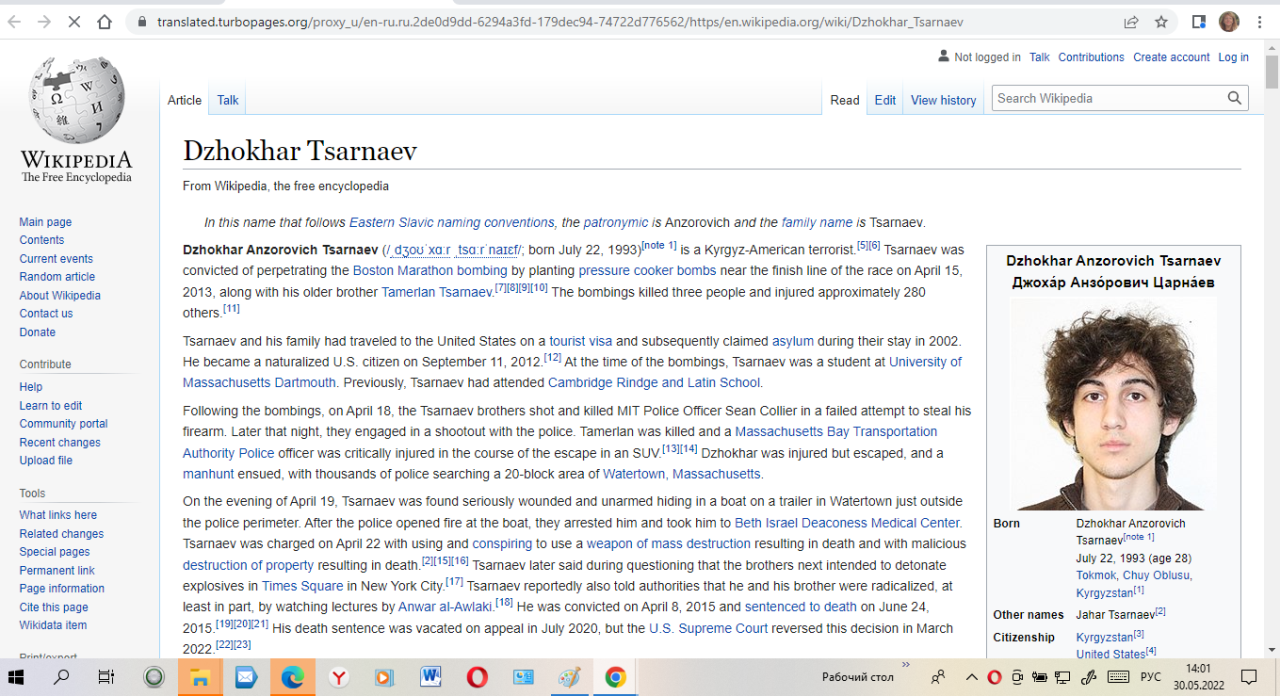Expand the Рабочий стол toolbar chevron
The width and height of the screenshot is (1280, 696).
906,664
